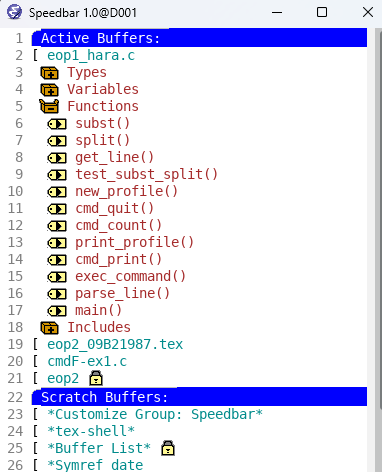The image size is (382, 472).
Task: Switch to the eop2 buffer
Action: click(x=63, y=378)
